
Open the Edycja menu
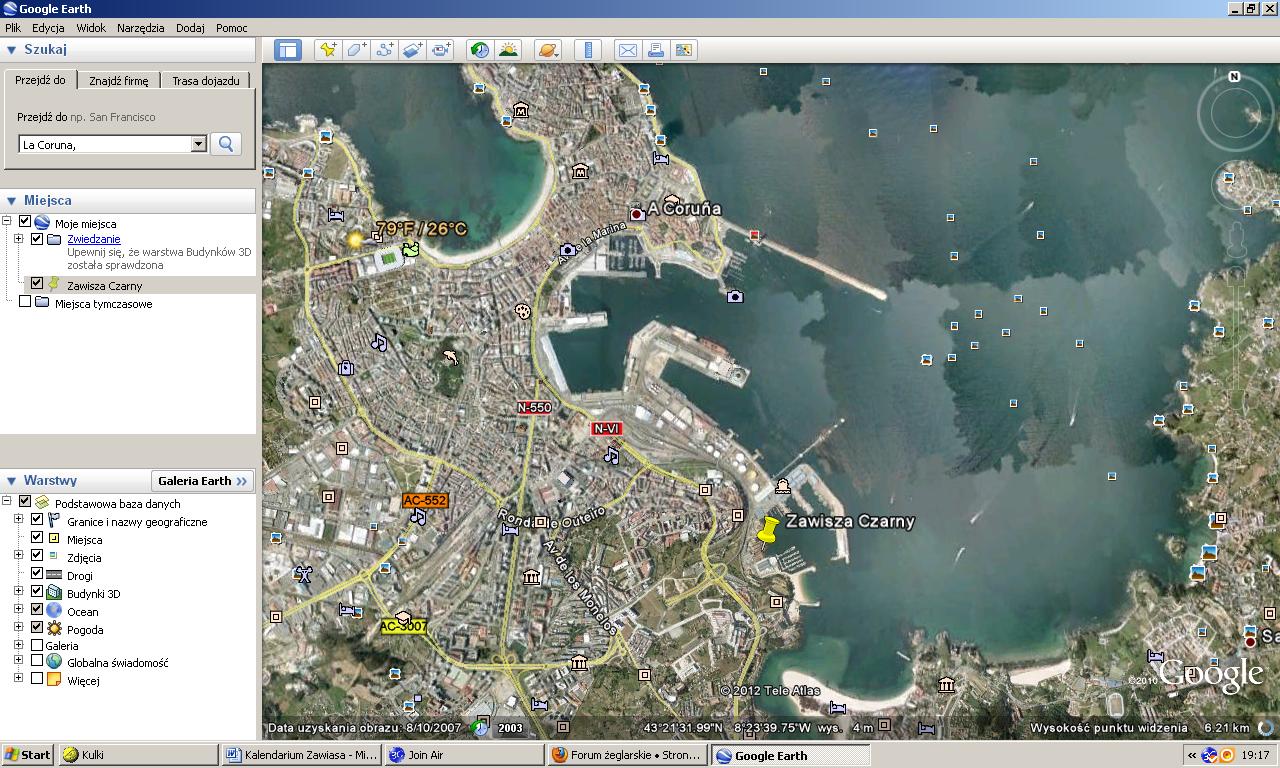point(48,28)
